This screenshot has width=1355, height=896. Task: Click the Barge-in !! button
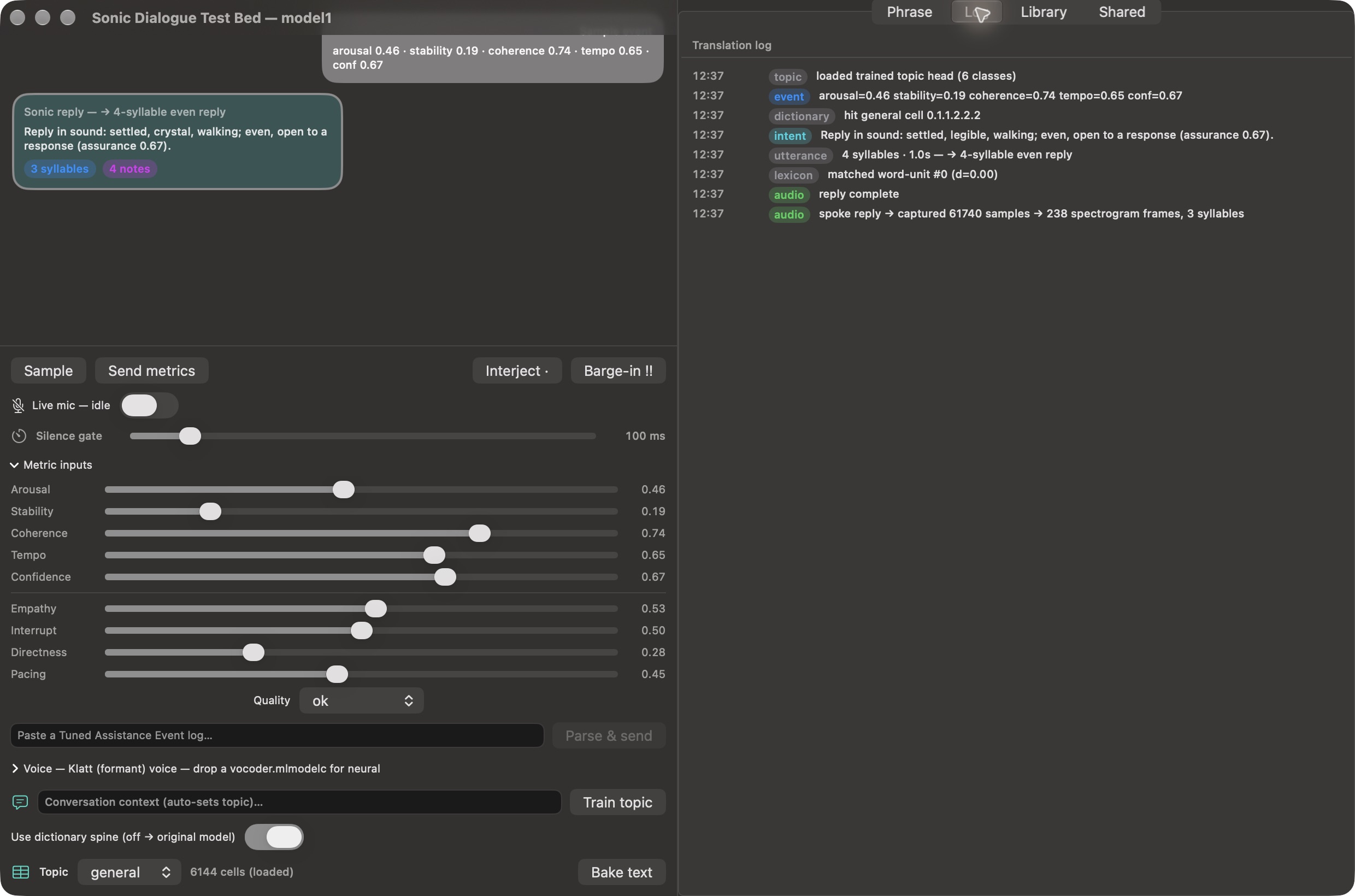tap(618, 371)
